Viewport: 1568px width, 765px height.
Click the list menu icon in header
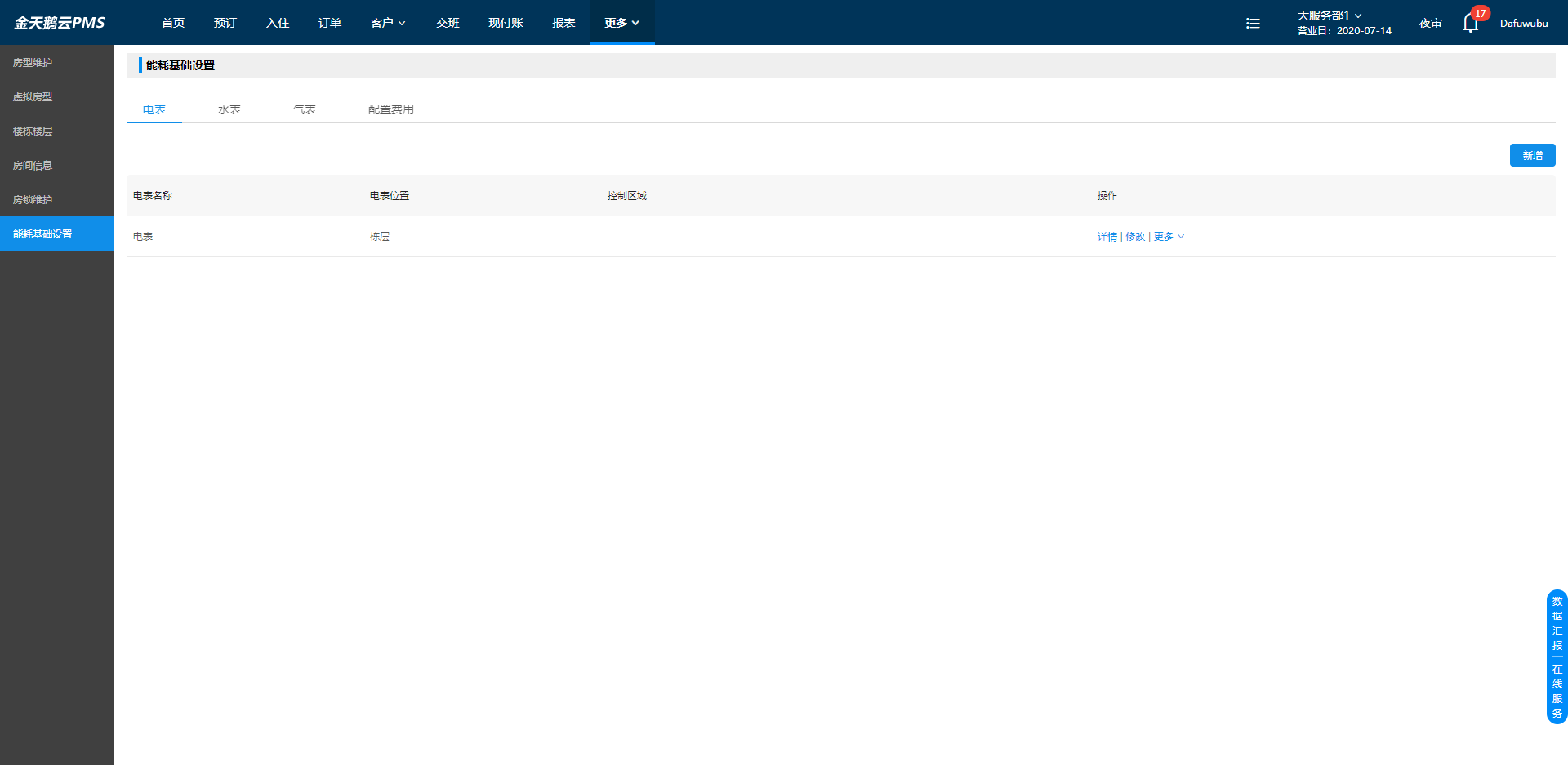coord(1253,24)
